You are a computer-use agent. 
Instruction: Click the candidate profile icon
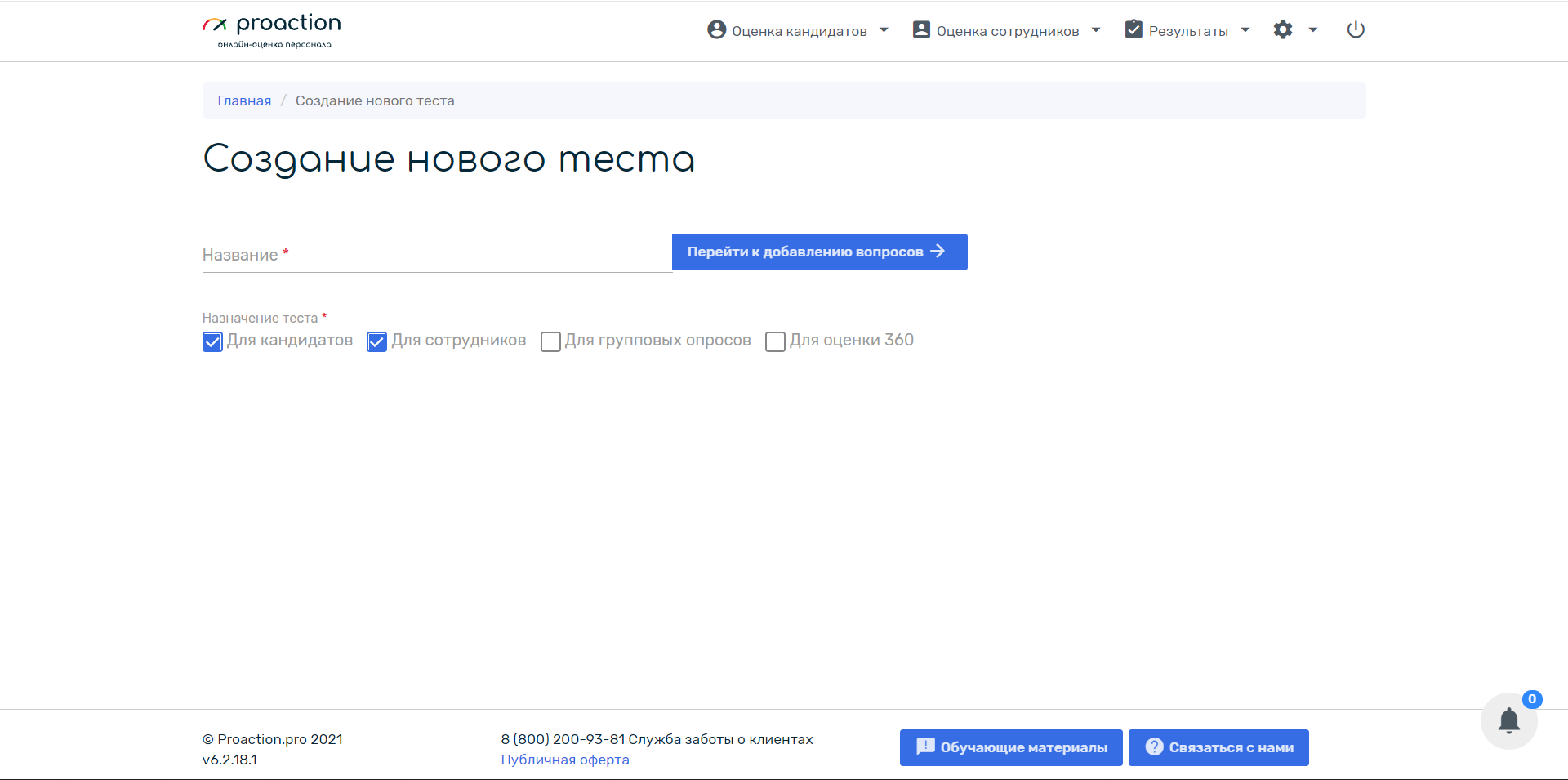point(717,30)
